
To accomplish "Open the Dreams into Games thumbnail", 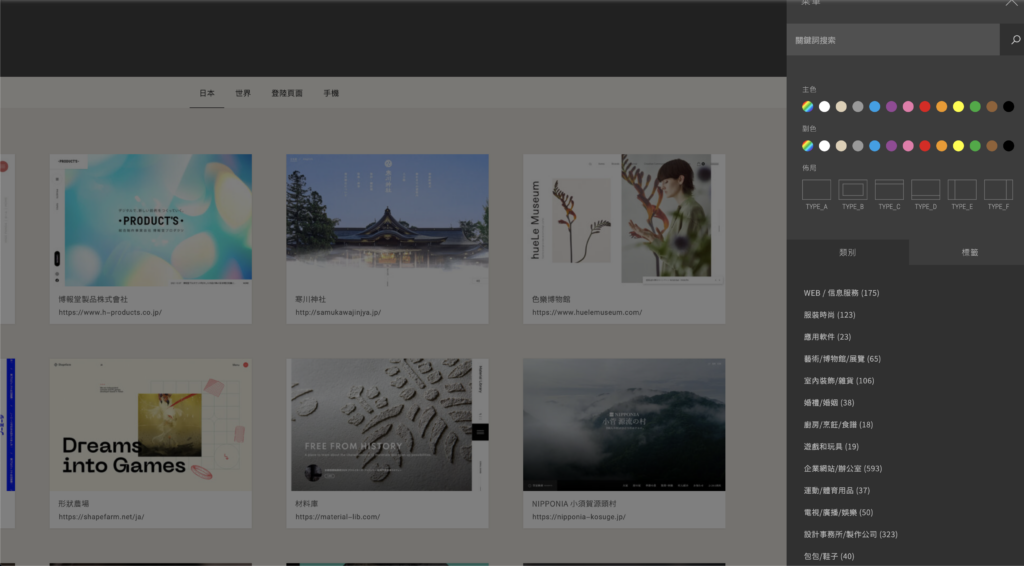I will coord(151,424).
